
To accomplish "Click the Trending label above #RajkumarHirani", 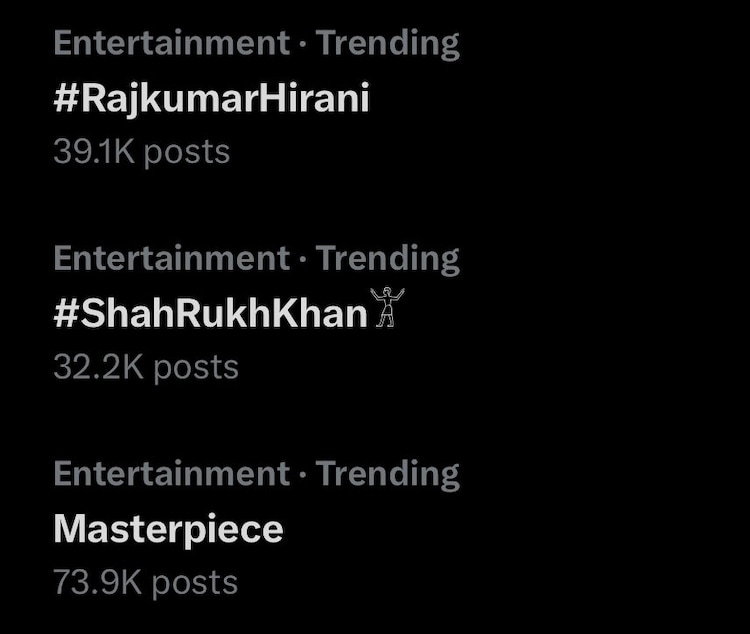I will pyautogui.click(x=388, y=43).
